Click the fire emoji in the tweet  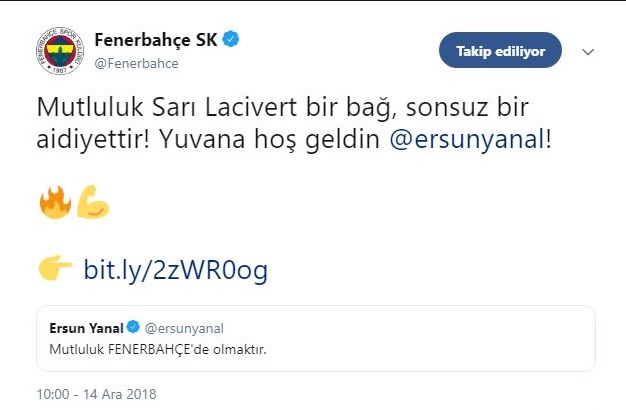(55, 202)
